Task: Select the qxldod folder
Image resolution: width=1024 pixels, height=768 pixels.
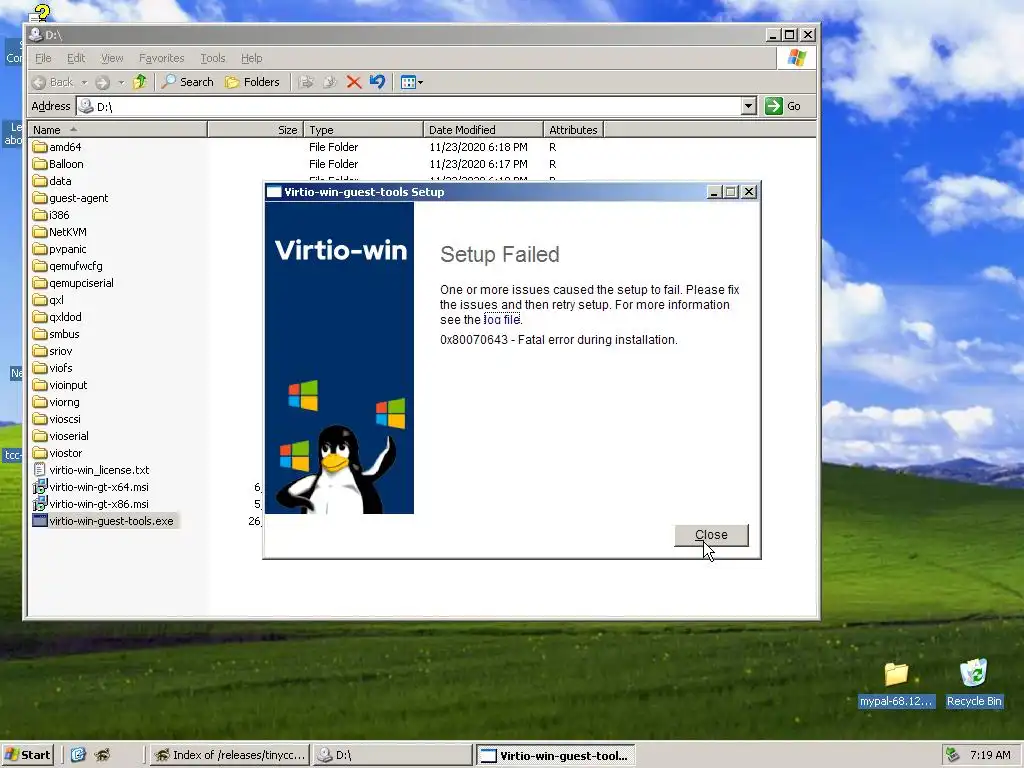Action: [57, 317]
